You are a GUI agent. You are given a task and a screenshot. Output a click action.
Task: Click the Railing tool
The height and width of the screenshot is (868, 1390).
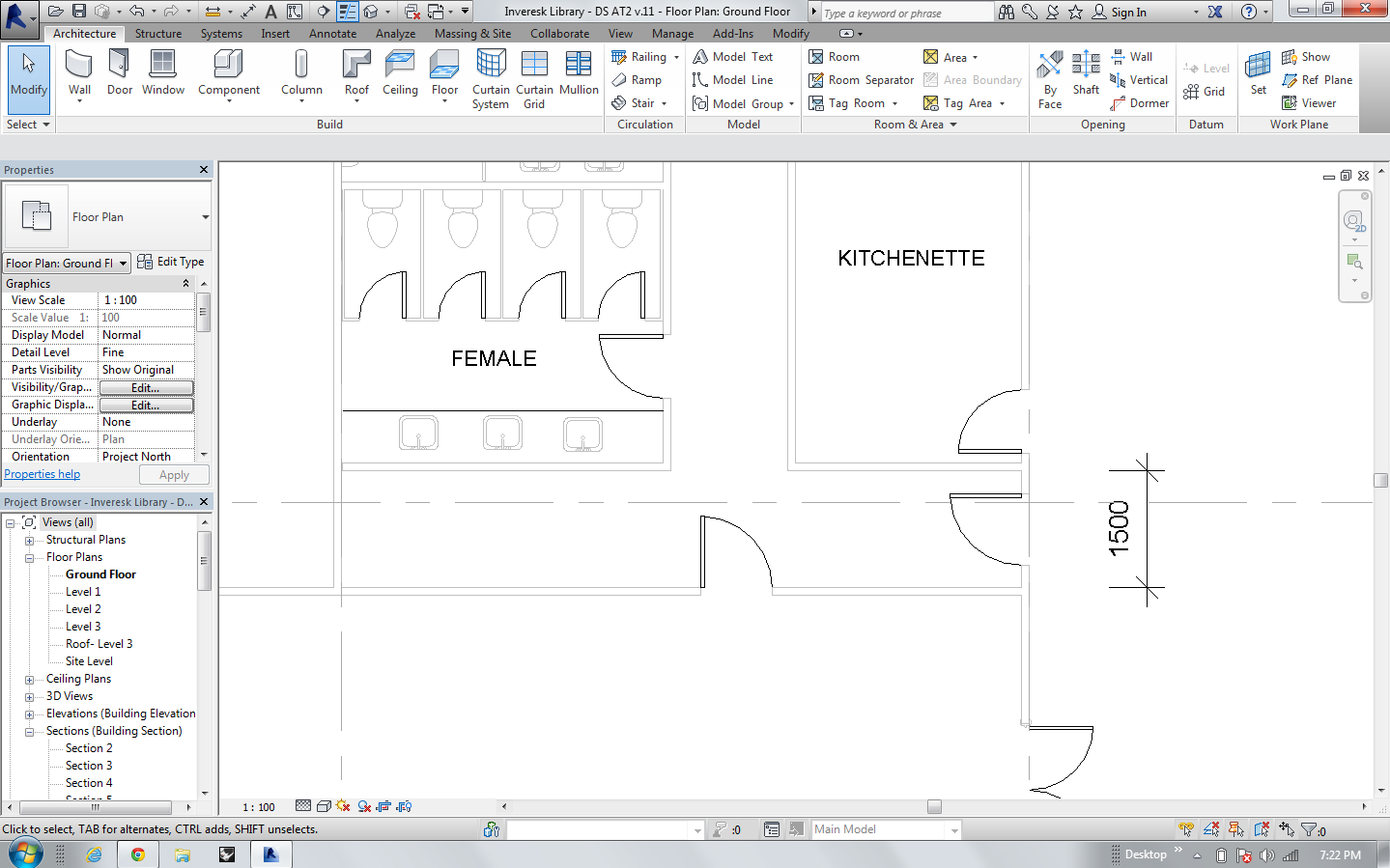(645, 57)
